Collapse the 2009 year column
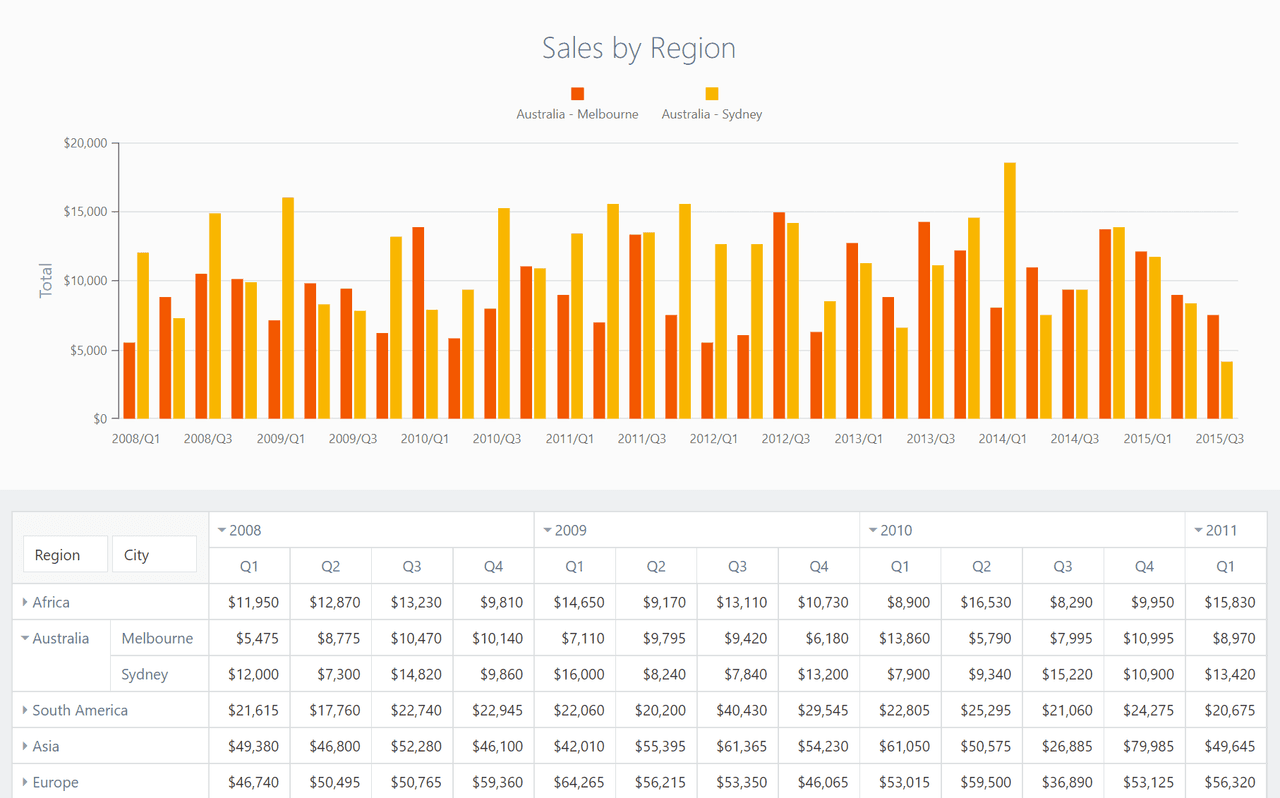This screenshot has height=798, width=1280. point(547,530)
